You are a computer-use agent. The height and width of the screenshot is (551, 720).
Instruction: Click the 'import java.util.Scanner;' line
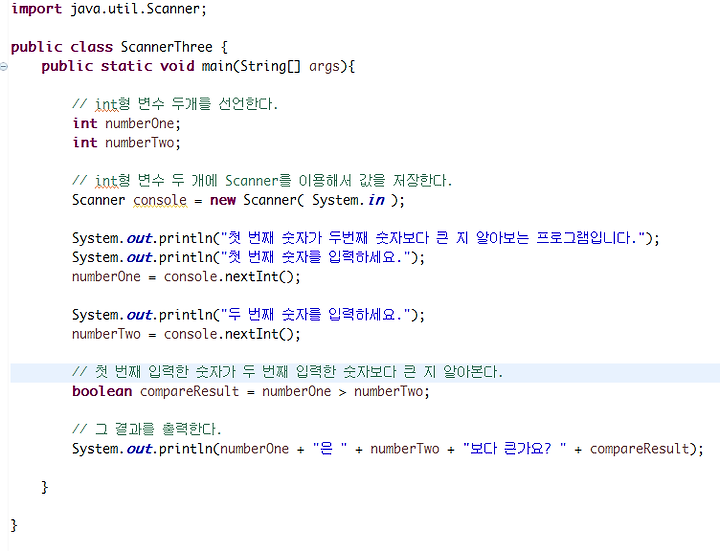(x=109, y=9)
